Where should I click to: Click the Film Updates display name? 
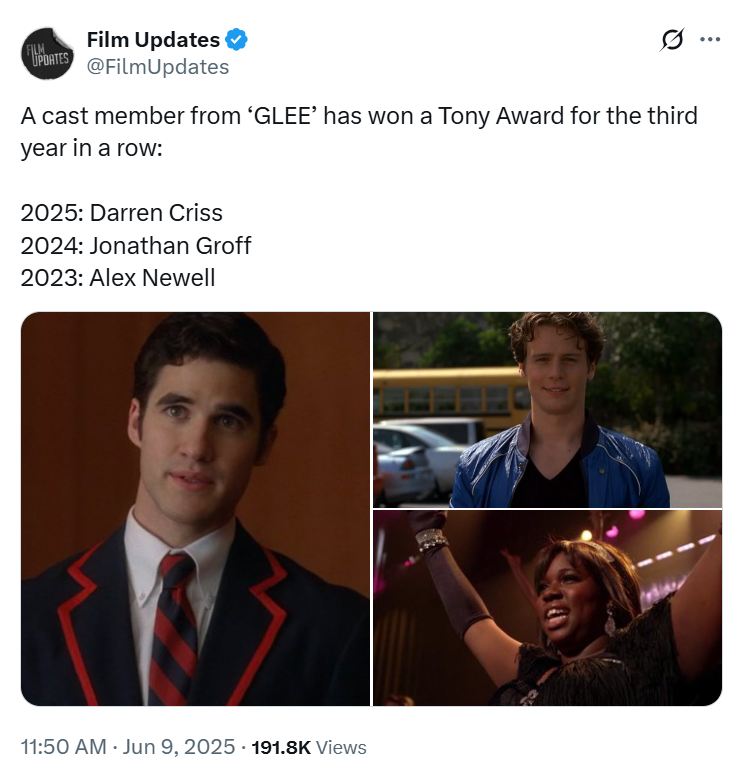(153, 40)
